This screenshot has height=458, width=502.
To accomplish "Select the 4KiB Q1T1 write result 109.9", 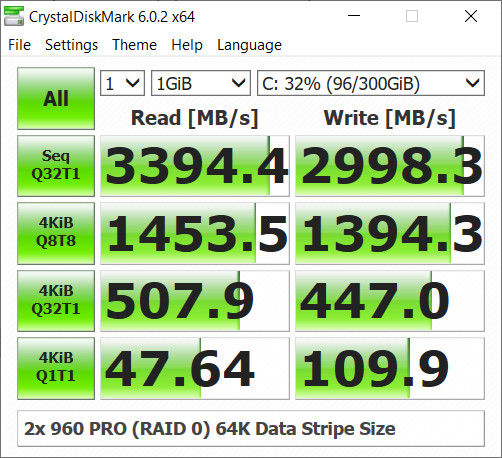I will tap(390, 368).
